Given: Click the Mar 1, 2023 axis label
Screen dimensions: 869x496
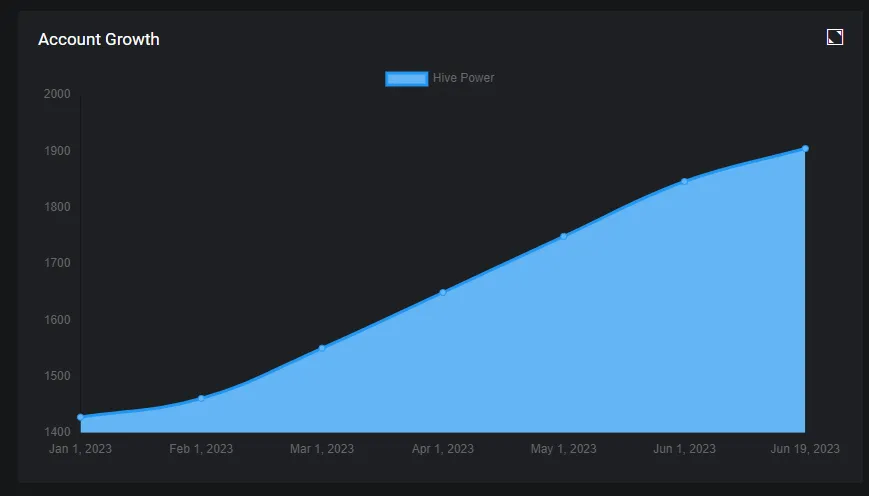Looking at the screenshot, I should [x=322, y=449].
